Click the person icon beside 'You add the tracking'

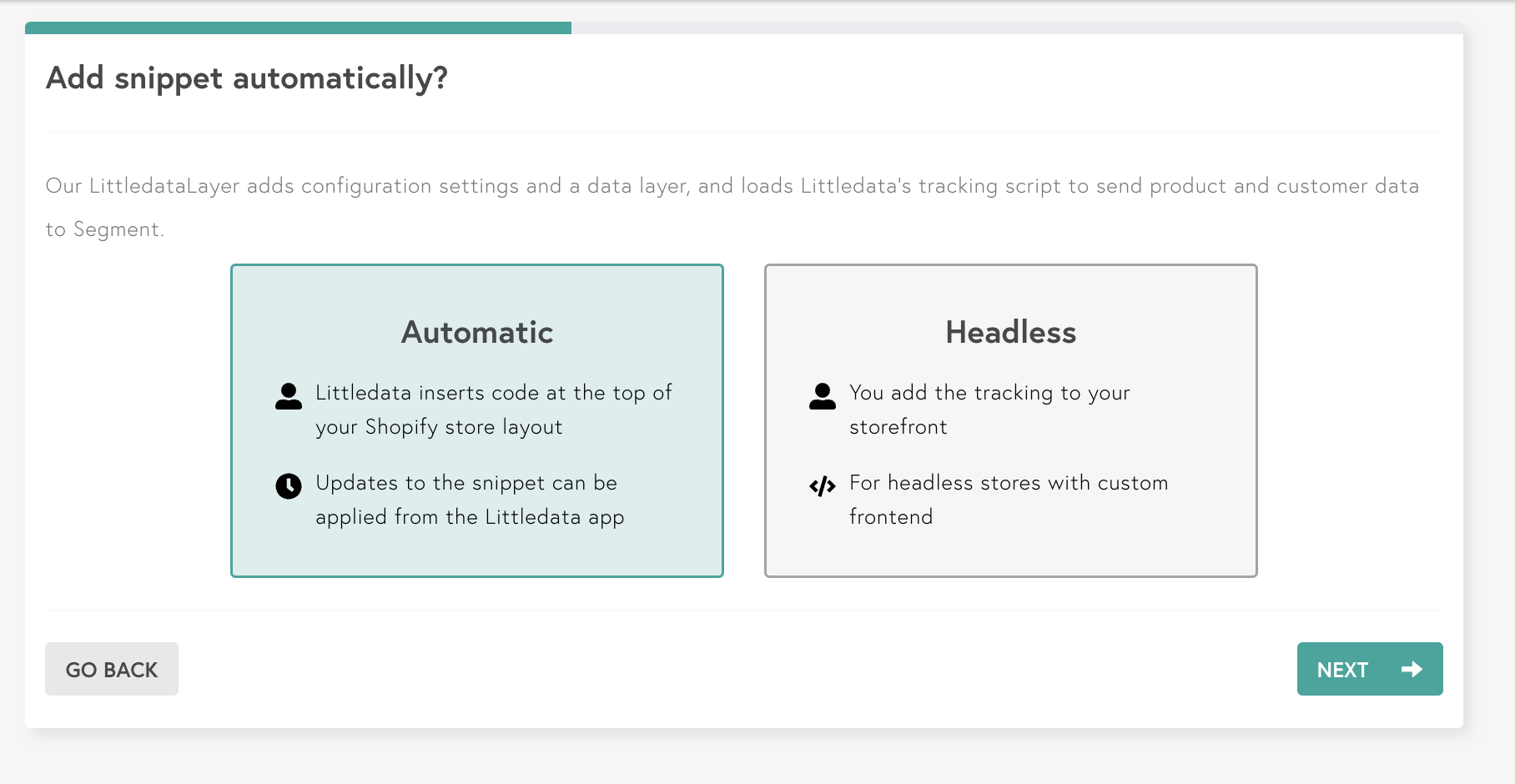coord(823,396)
